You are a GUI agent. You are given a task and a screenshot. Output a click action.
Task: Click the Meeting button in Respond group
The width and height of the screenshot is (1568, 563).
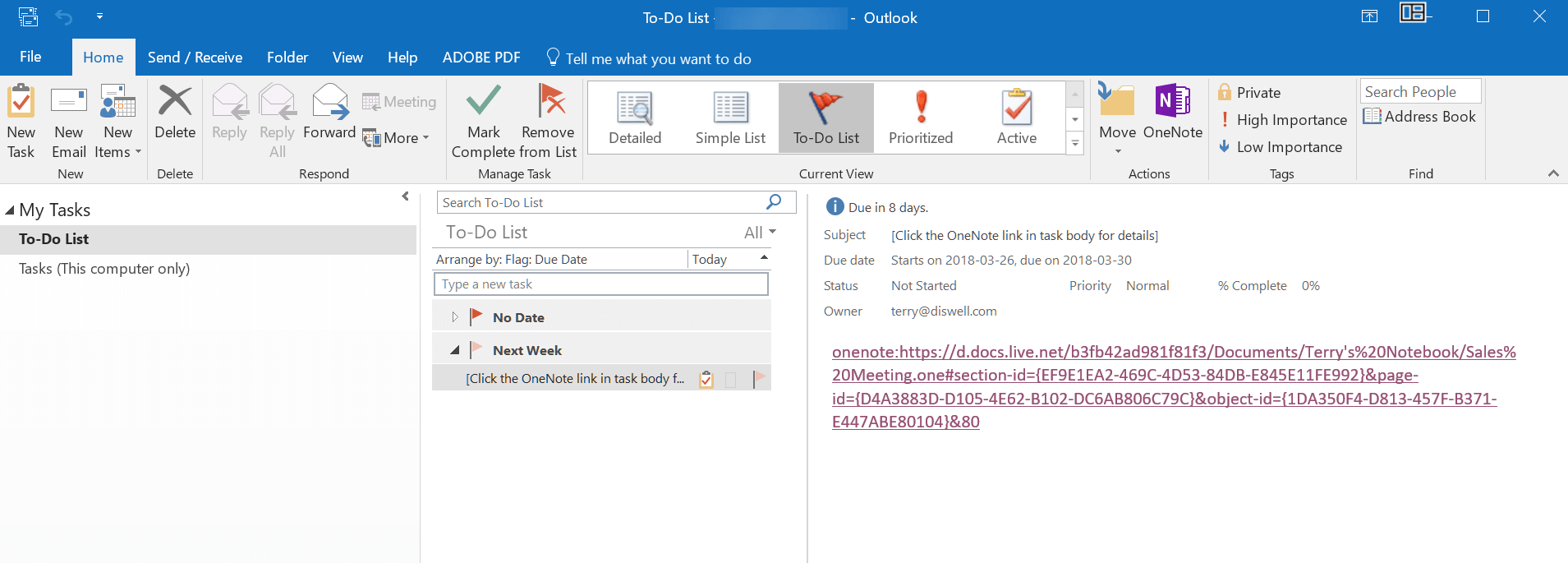[x=399, y=102]
